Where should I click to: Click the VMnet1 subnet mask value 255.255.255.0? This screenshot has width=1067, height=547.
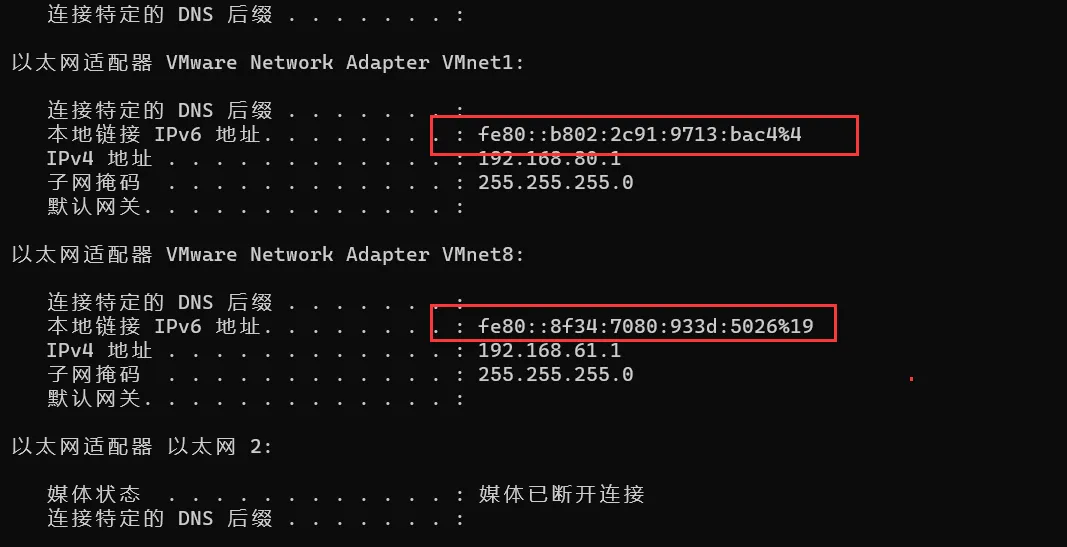(x=556, y=183)
